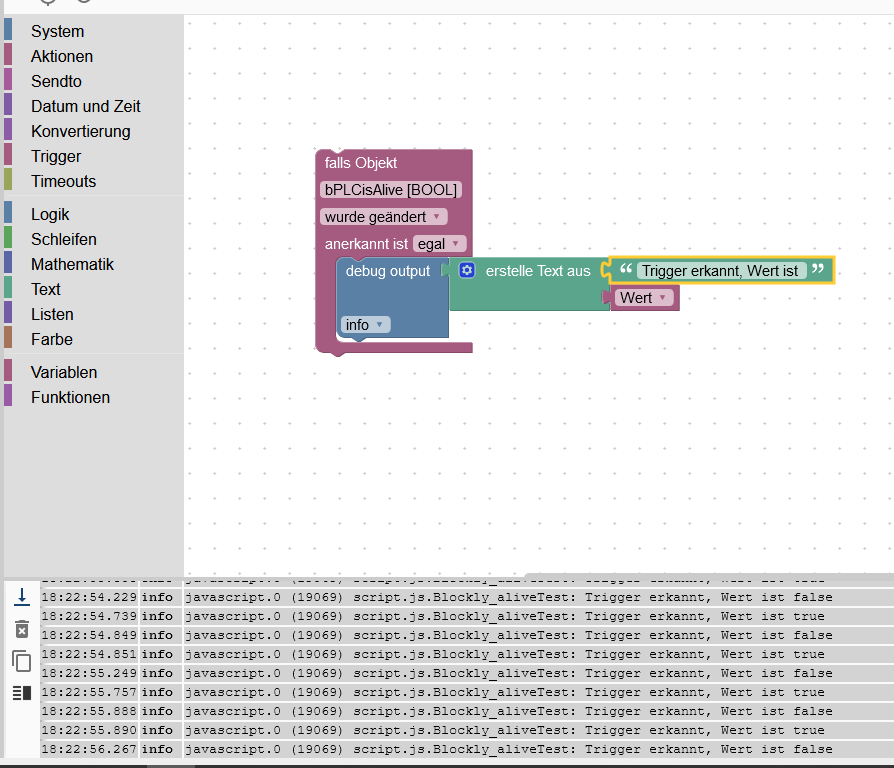Click the log entry at 18:22:54.229
This screenshot has width=894, height=768.
(466, 598)
